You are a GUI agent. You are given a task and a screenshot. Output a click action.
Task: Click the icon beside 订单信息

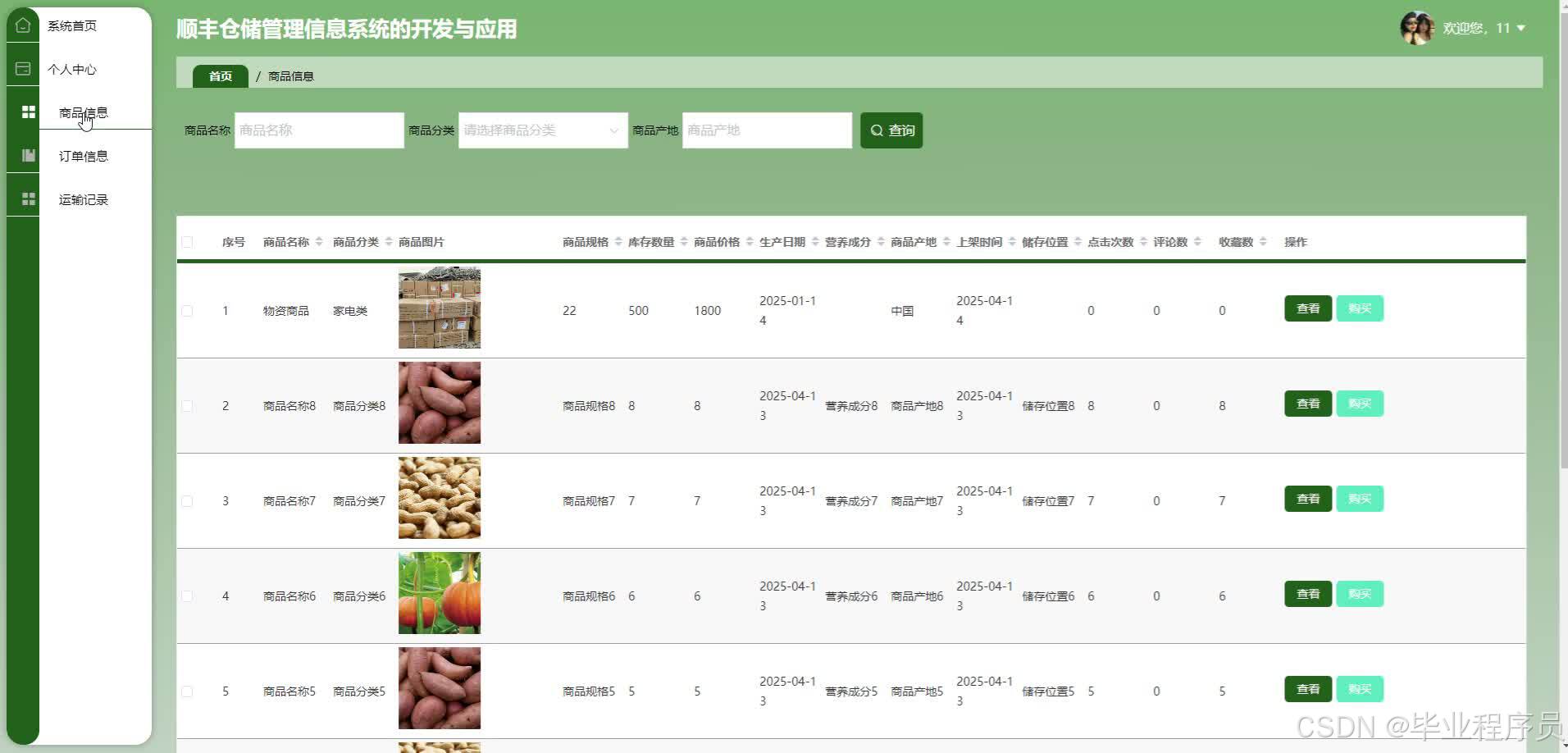(29, 155)
